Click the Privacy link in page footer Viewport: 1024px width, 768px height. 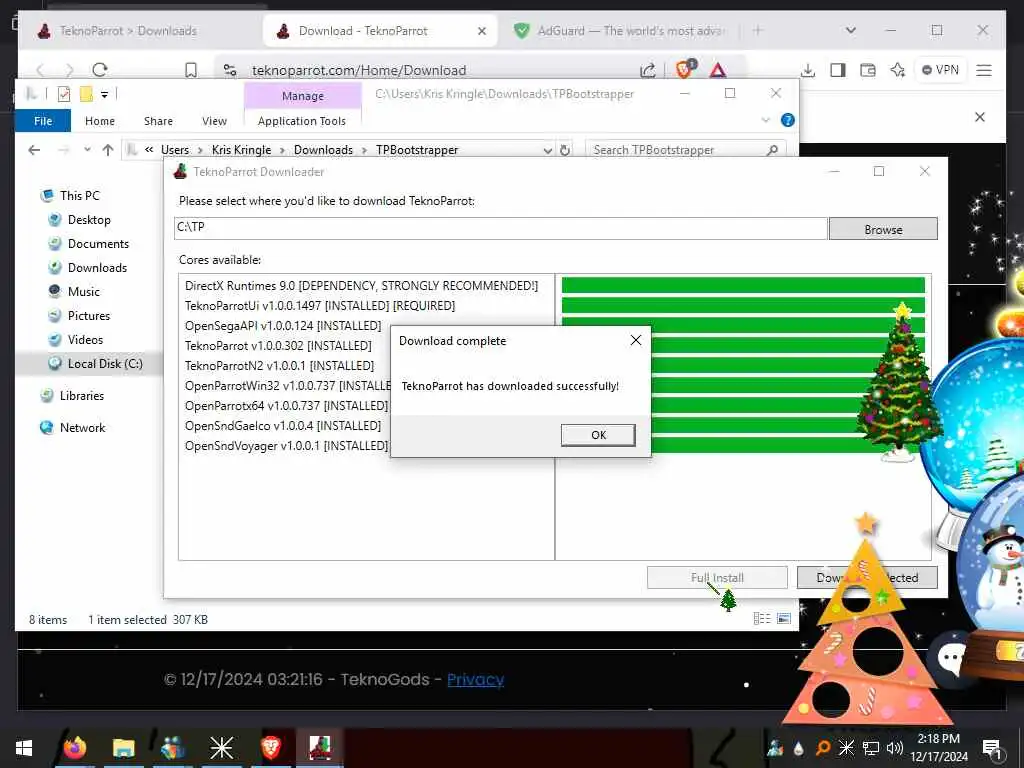(x=475, y=680)
